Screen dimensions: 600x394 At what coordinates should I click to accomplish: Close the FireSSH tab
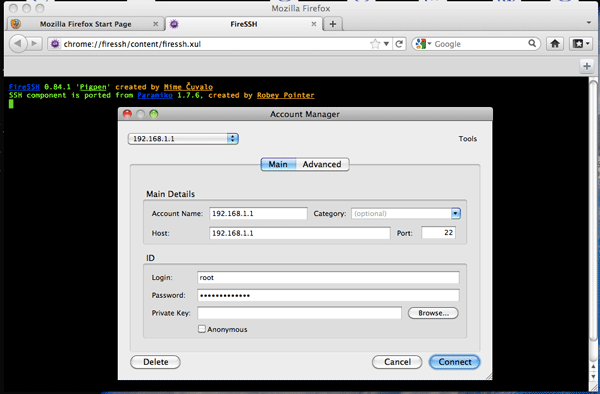tap(314, 24)
